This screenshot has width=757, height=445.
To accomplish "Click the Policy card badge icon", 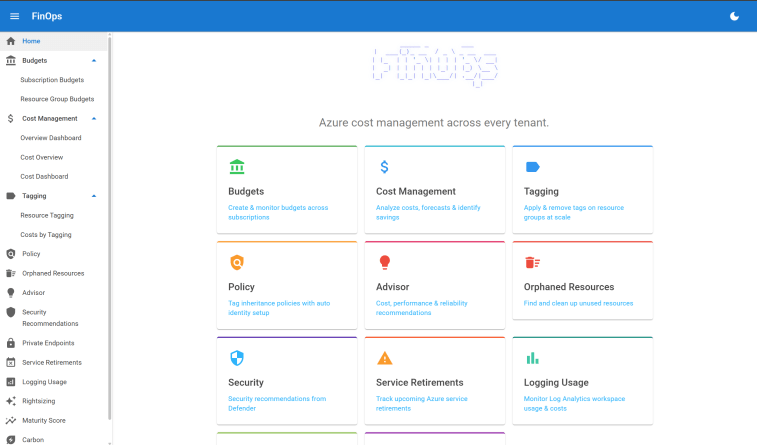I will coord(237,262).
